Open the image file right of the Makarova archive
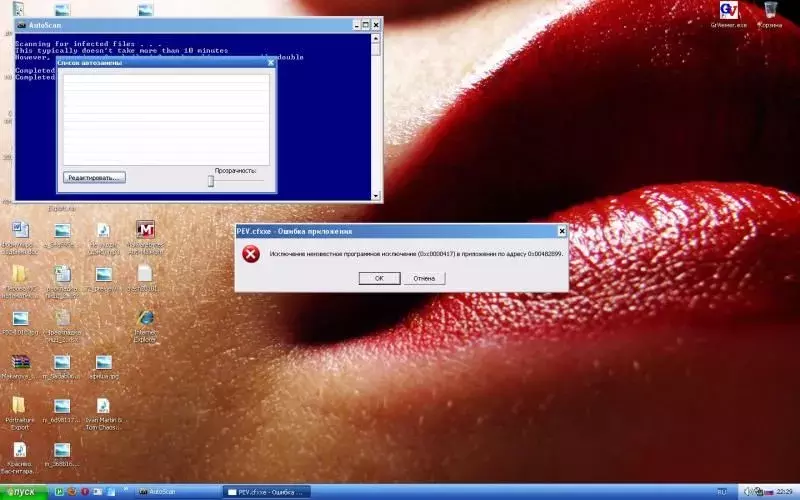 pyautogui.click(x=62, y=362)
